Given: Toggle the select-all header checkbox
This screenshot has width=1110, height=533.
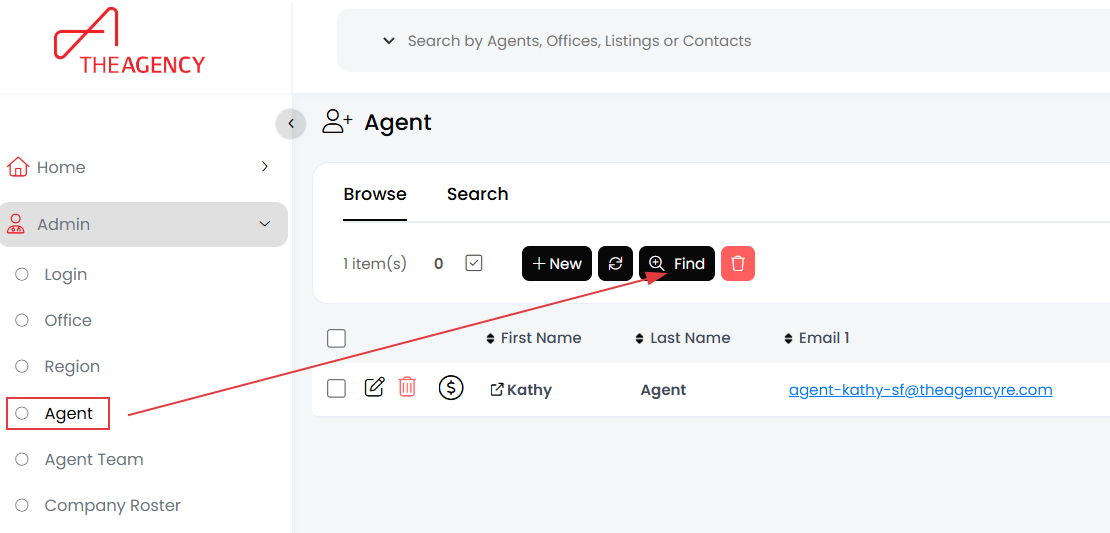Looking at the screenshot, I should click(x=336, y=338).
